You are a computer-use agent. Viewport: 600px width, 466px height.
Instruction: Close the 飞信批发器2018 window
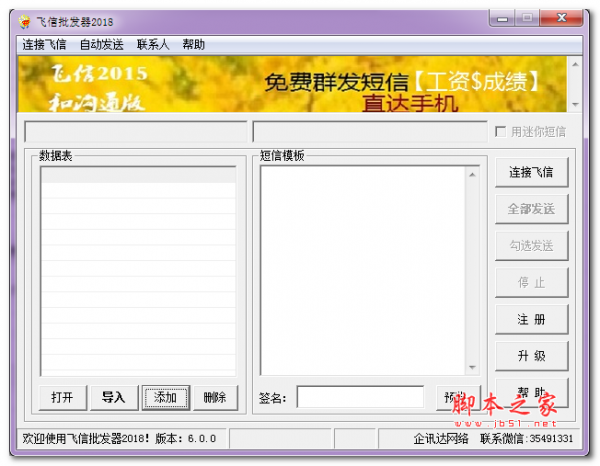(x=561, y=18)
